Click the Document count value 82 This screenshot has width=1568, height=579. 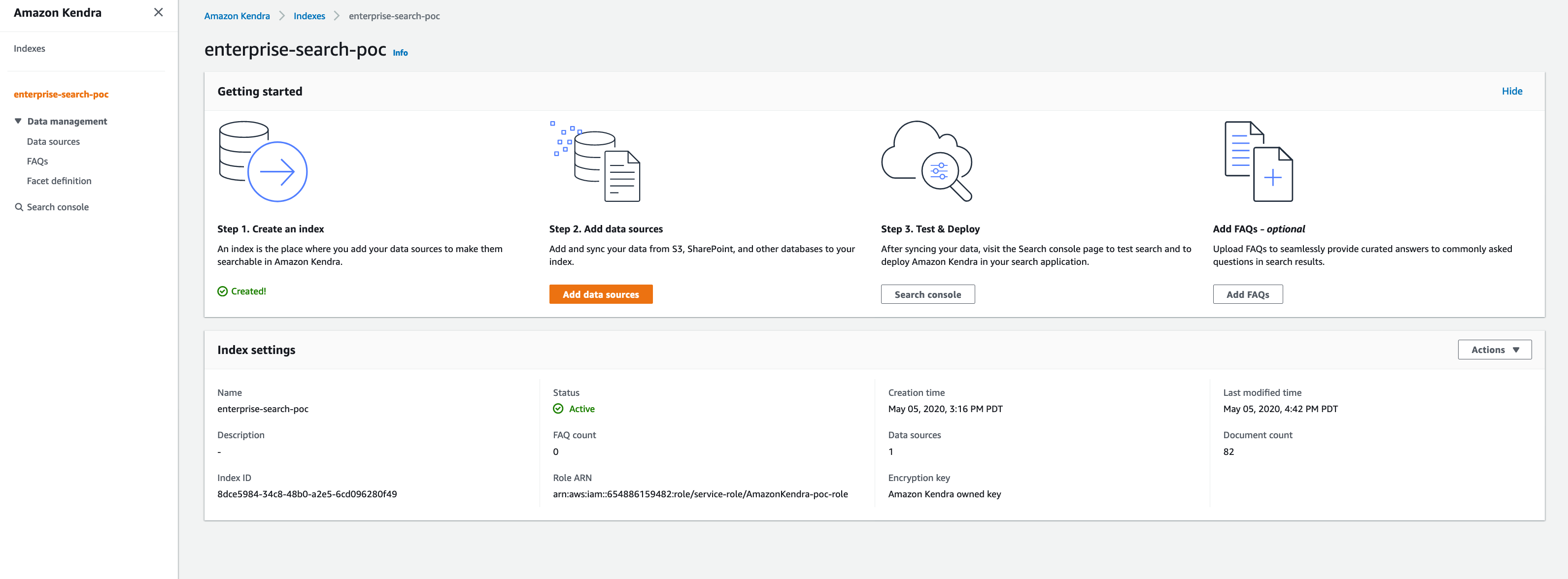point(1228,452)
